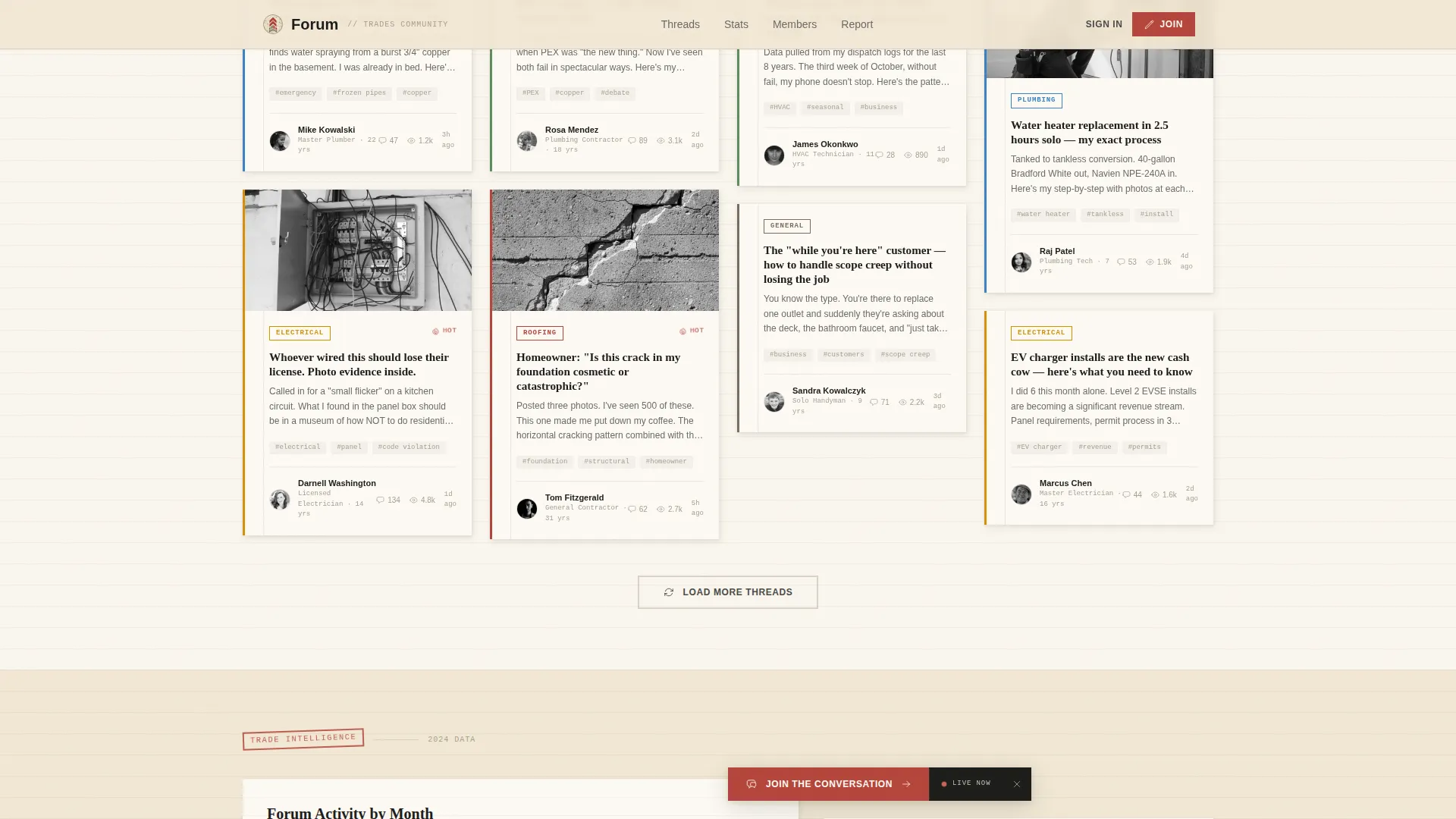Select the ROOFING category badge

pos(540,333)
